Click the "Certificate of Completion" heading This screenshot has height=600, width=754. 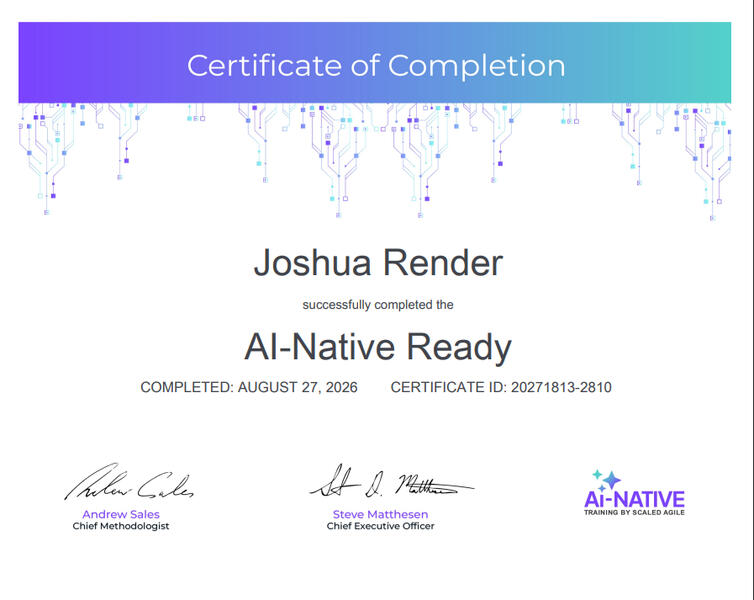tap(376, 65)
